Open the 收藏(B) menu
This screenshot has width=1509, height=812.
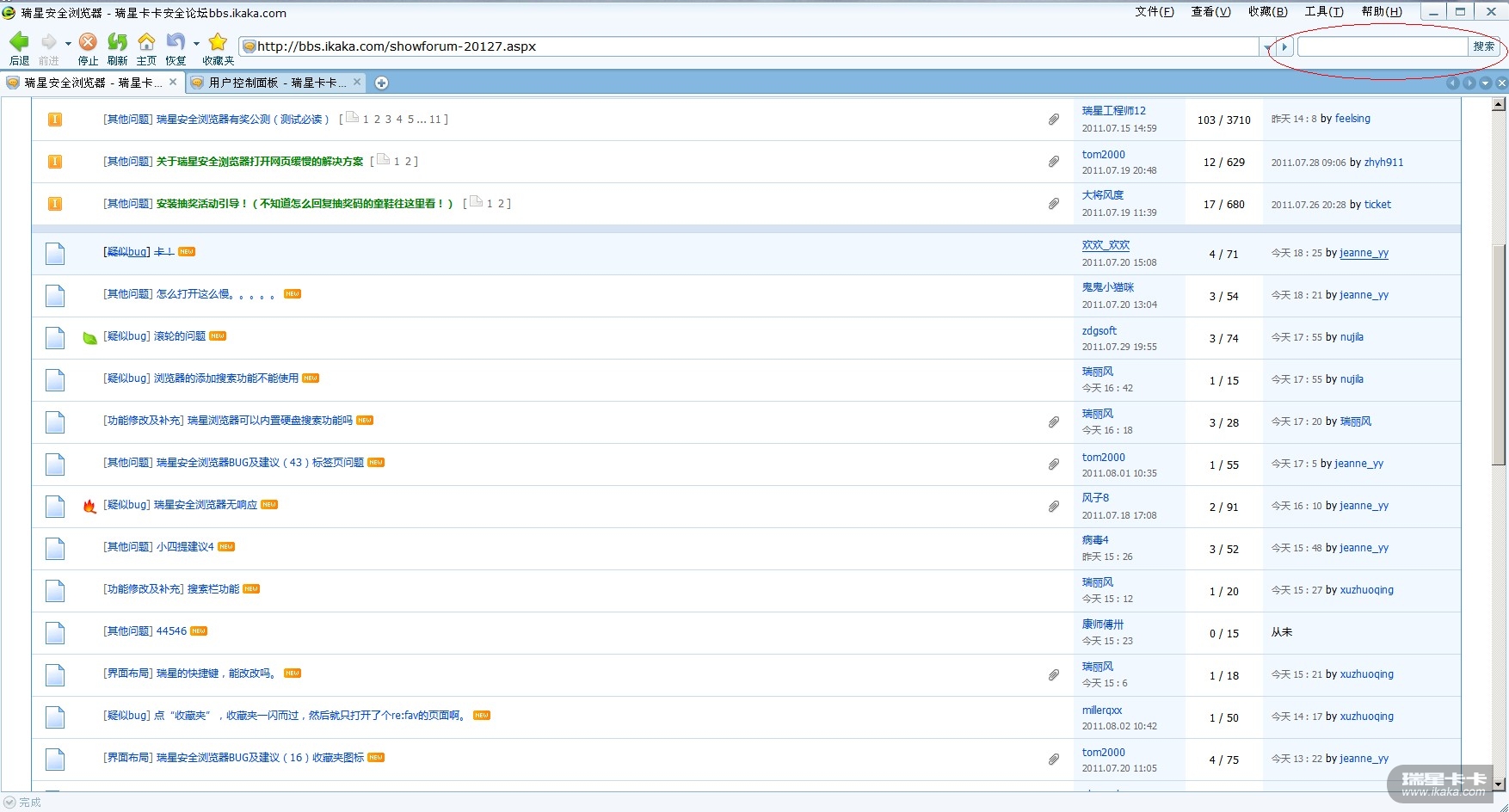(1268, 11)
